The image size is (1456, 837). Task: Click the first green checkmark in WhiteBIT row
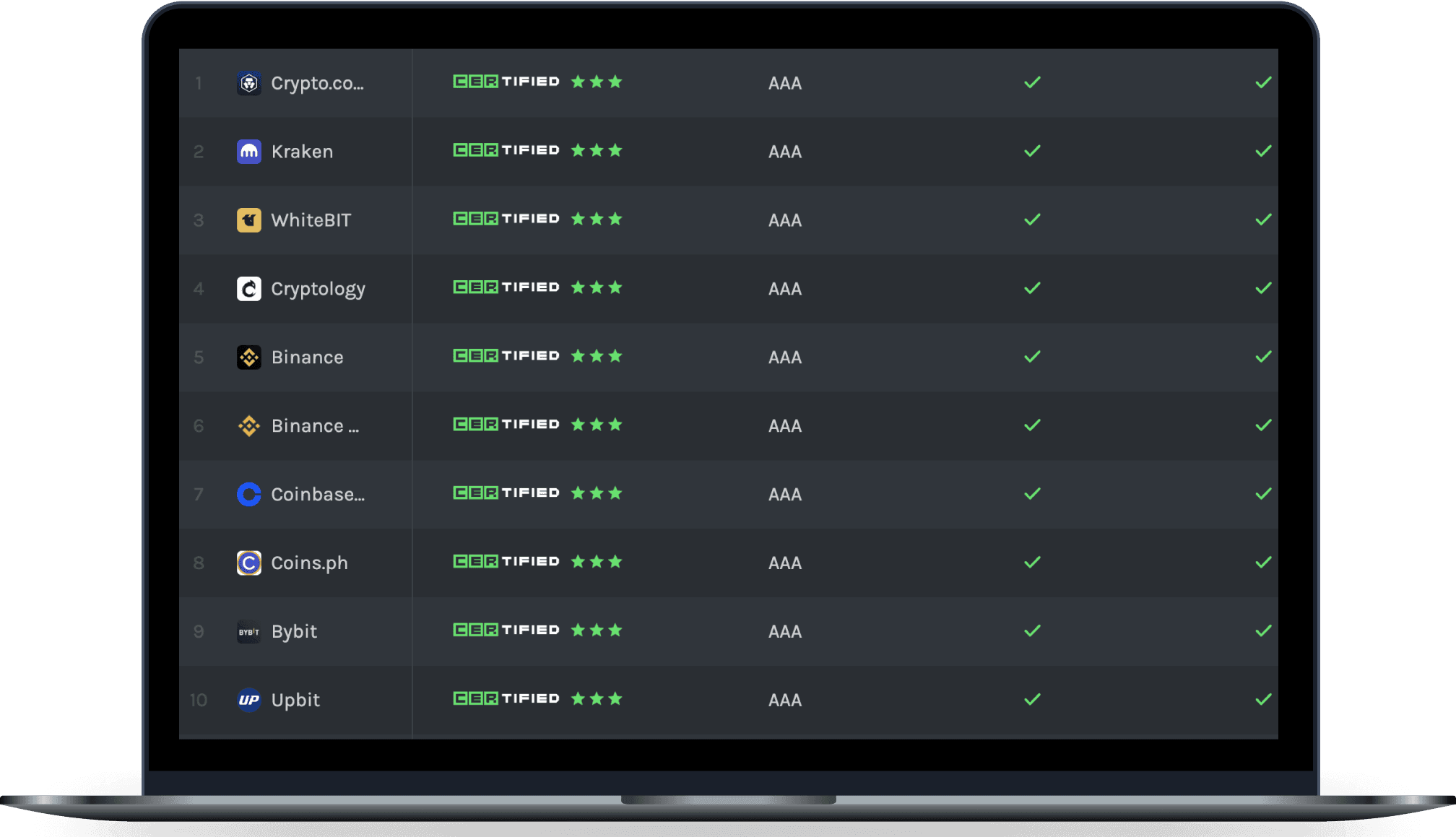point(1033,220)
